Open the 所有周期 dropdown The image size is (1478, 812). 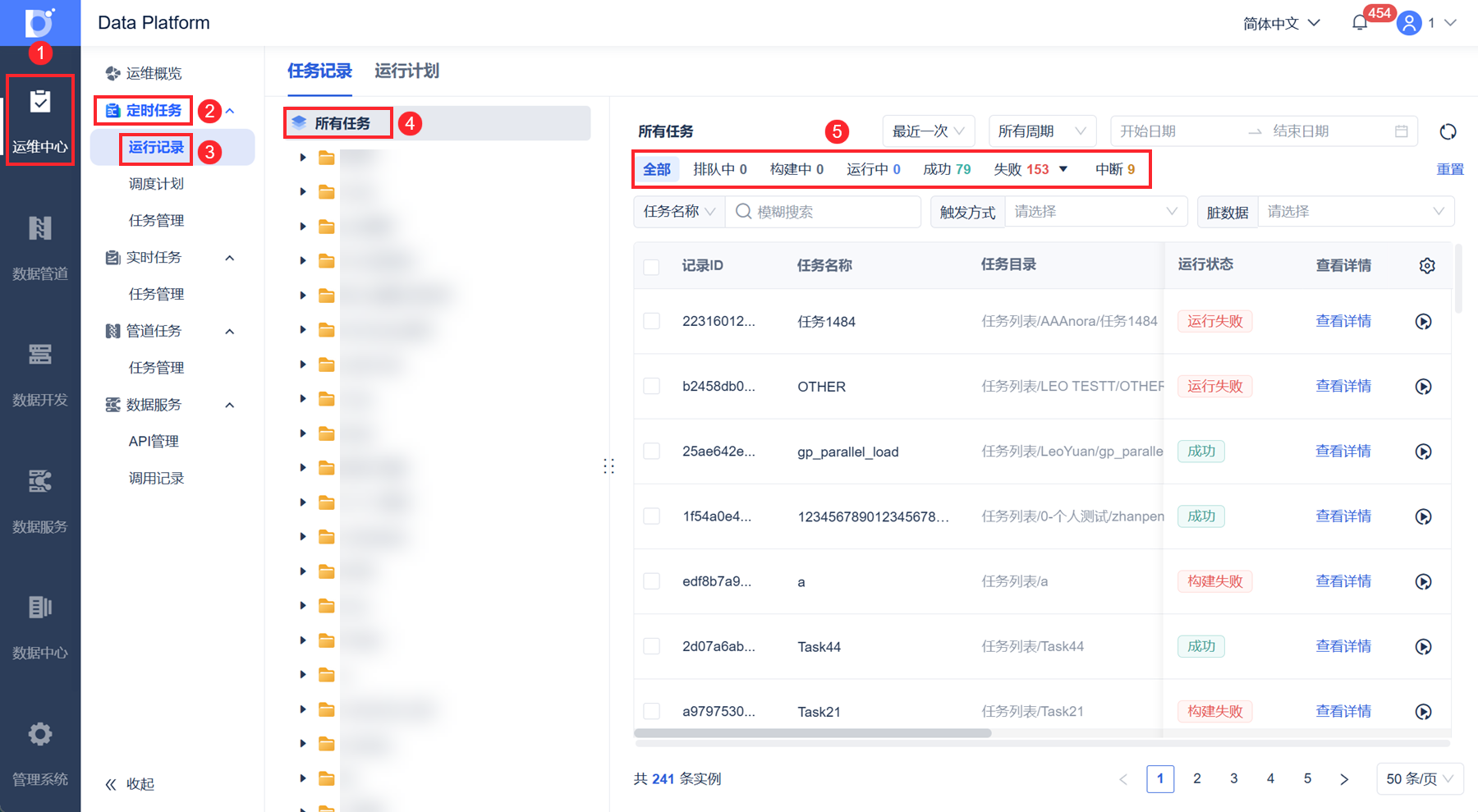pyautogui.click(x=1043, y=131)
